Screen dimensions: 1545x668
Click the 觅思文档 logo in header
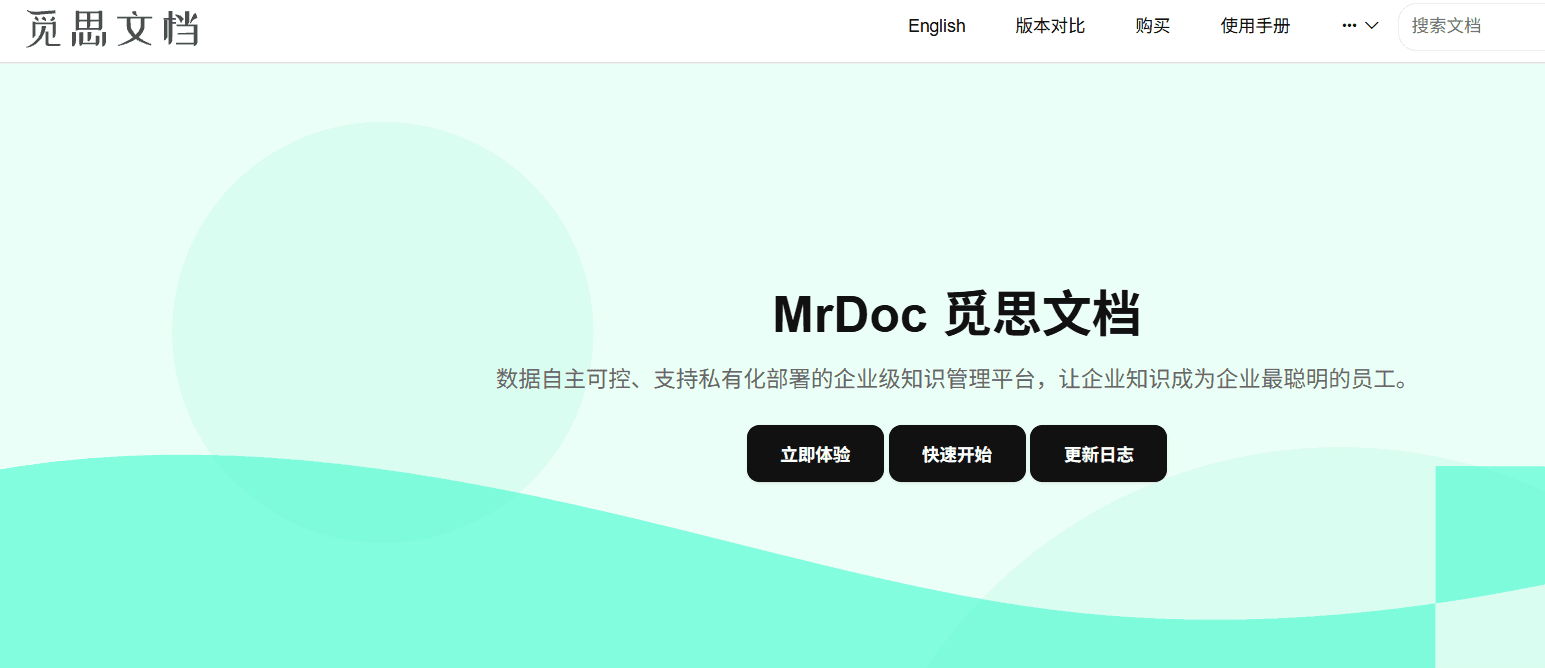coord(113,28)
